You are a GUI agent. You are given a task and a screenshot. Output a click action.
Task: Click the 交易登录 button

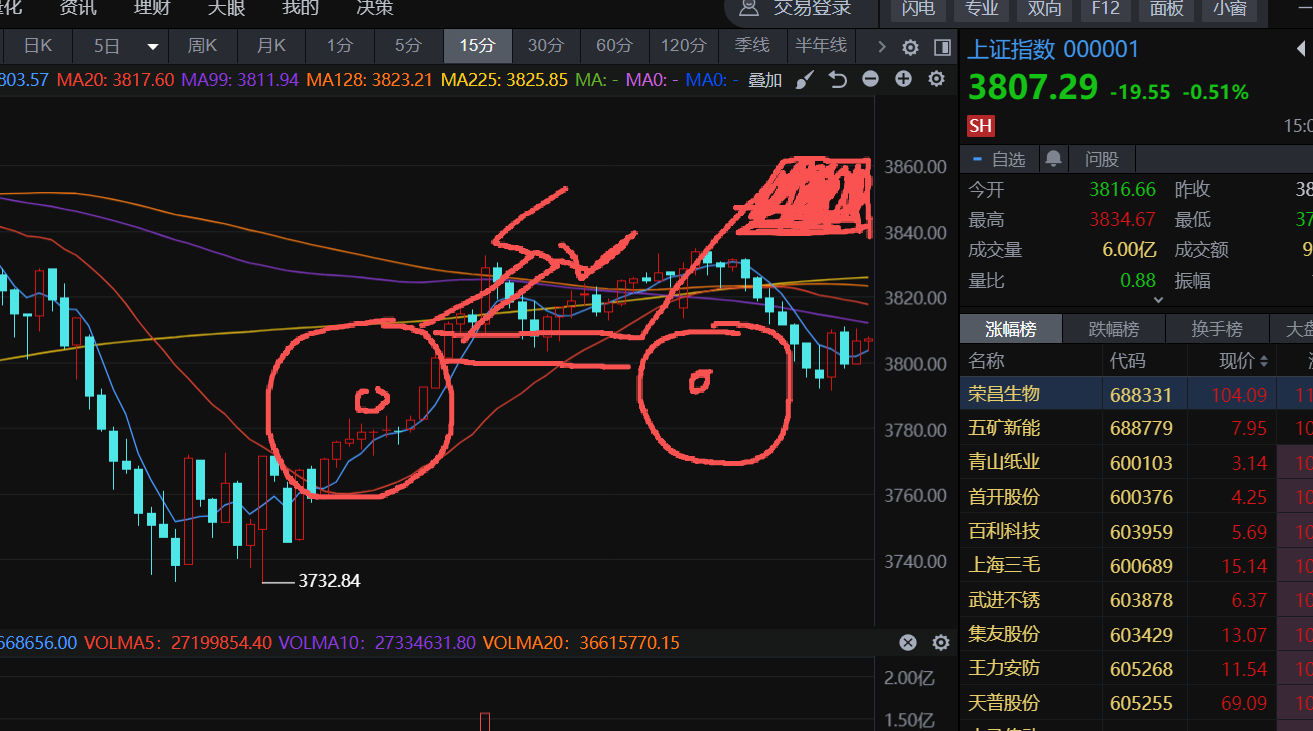(796, 9)
